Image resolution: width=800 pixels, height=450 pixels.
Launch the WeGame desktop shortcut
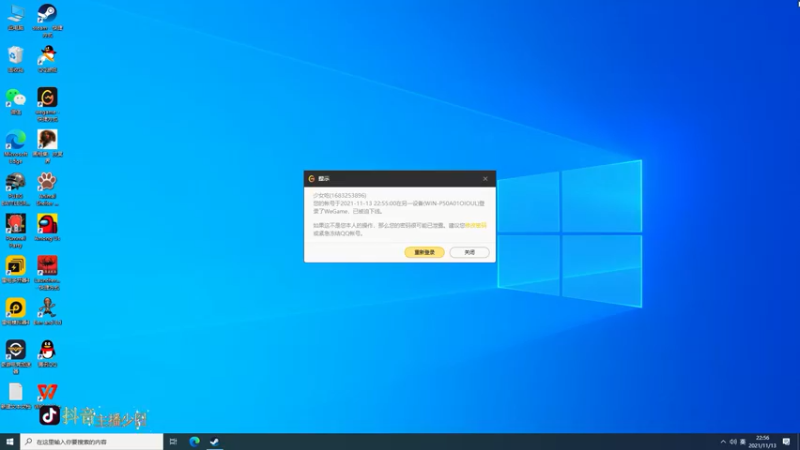point(47,104)
